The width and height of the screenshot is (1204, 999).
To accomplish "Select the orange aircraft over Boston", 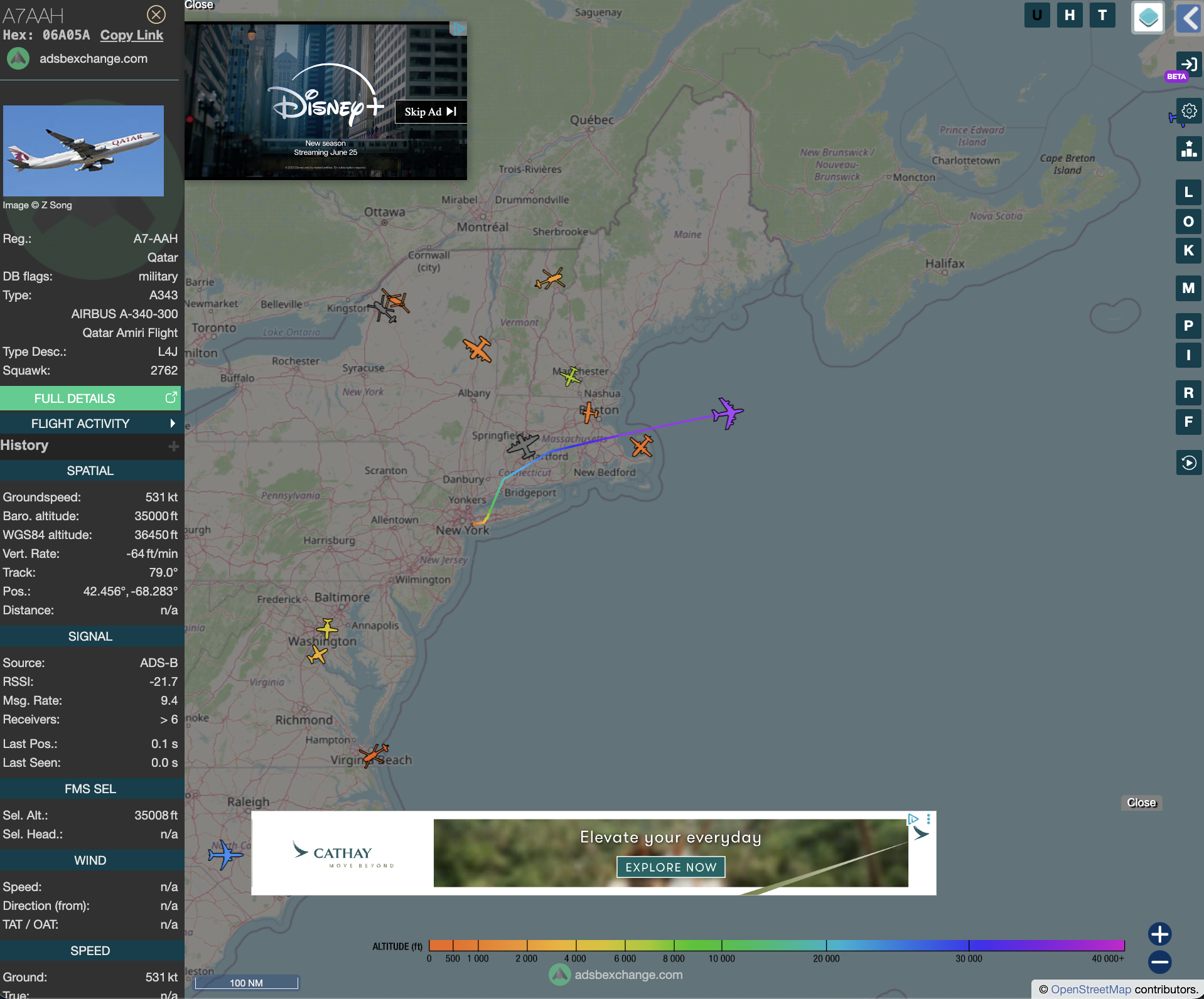I will point(589,412).
